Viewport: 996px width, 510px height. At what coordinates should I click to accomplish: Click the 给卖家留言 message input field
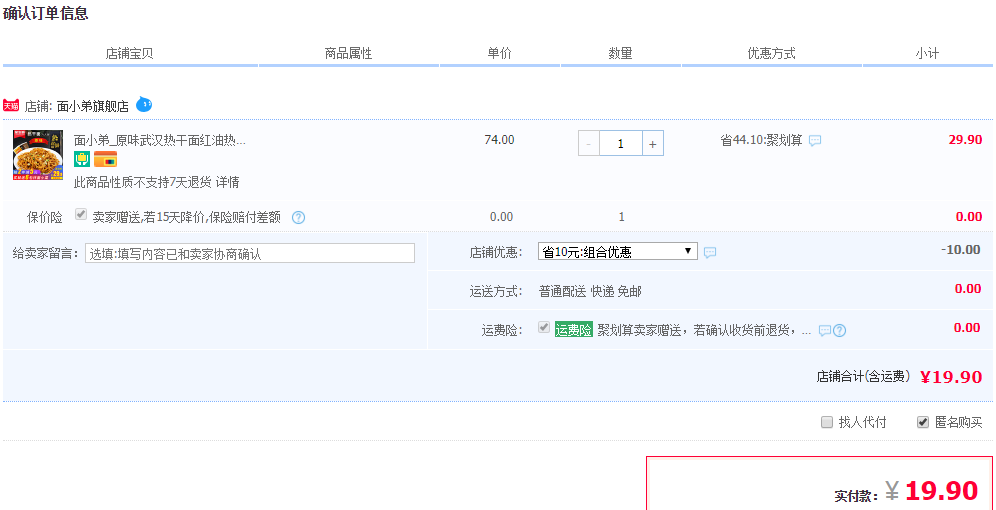point(249,254)
